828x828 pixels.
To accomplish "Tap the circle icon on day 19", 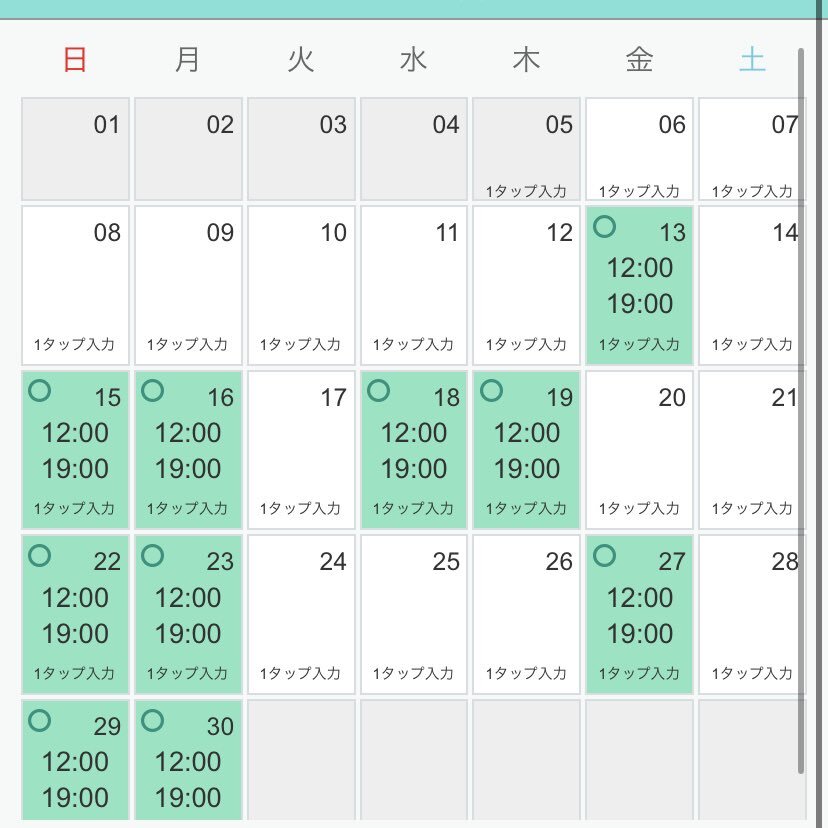I will tap(492, 391).
